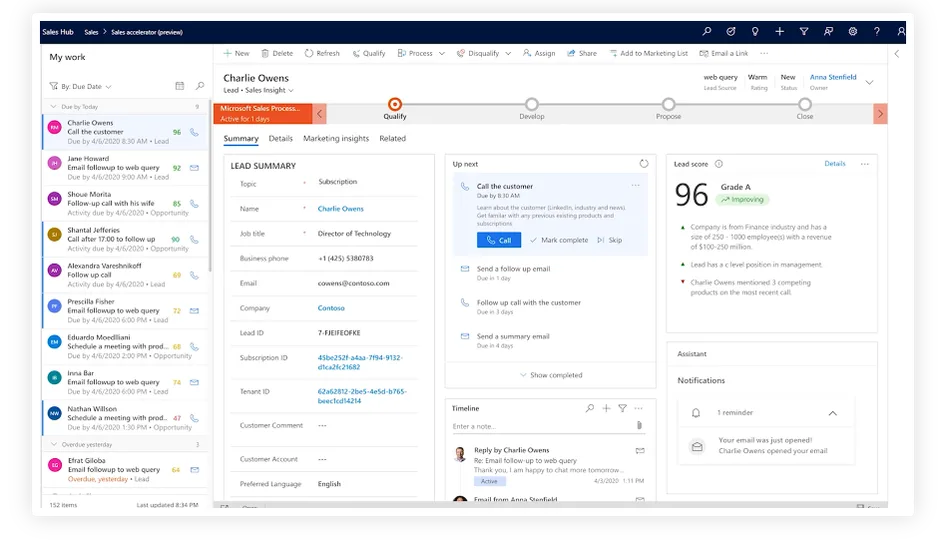The height and width of the screenshot is (550, 946).
Task: Click Refresh in the command bar
Action: 322,53
